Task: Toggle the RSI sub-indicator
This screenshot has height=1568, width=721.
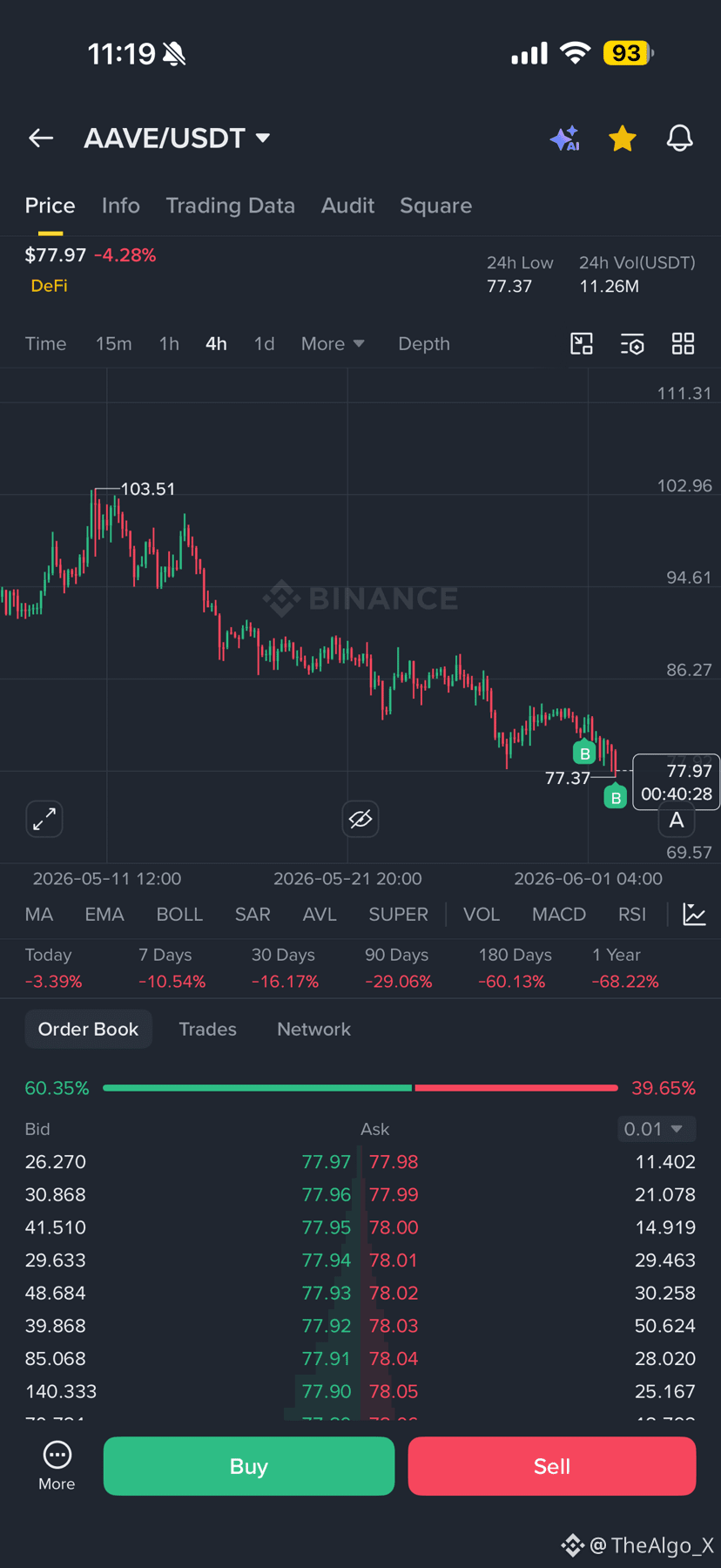Action: [x=632, y=915]
